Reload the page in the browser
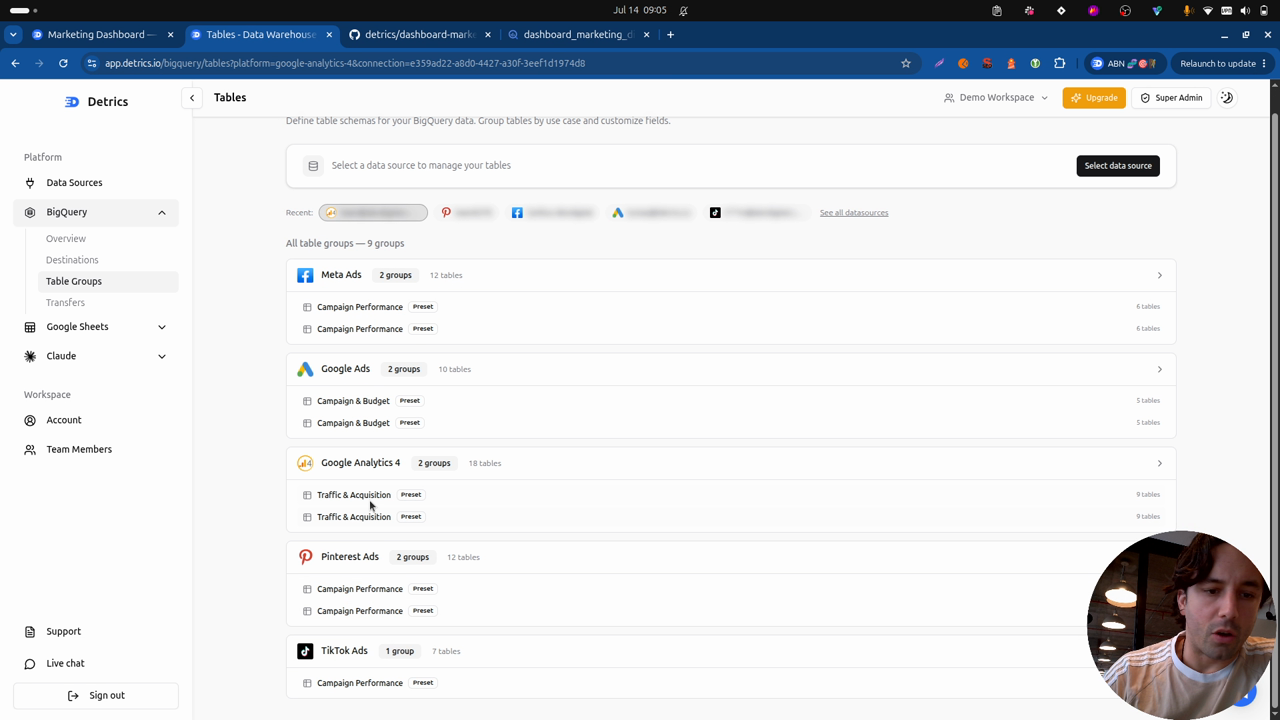Image resolution: width=1280 pixels, height=720 pixels. (x=63, y=63)
